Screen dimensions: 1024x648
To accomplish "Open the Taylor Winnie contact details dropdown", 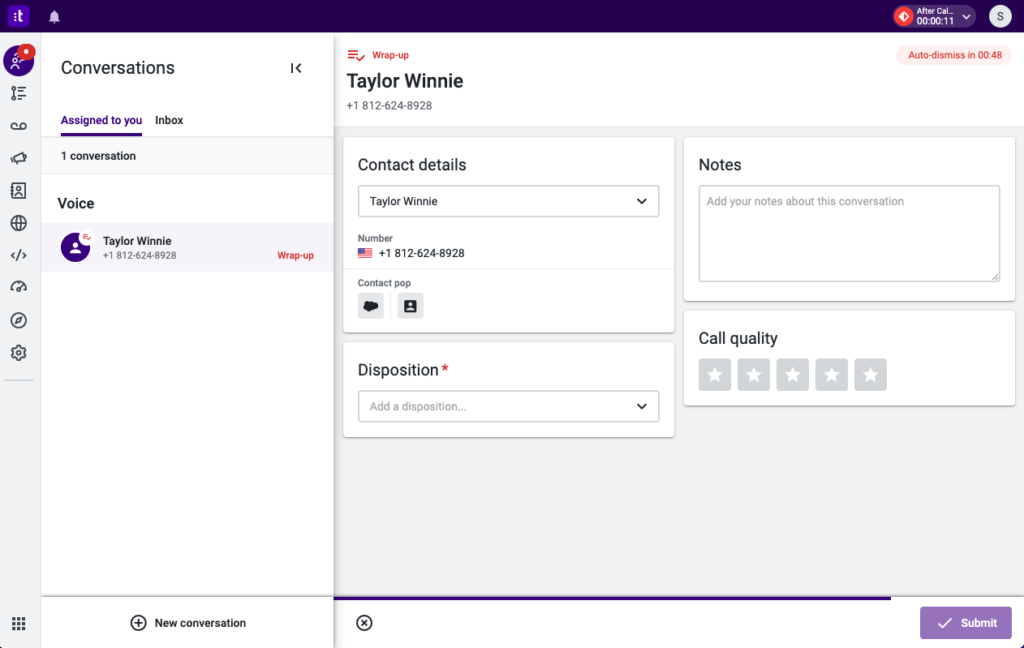I will 508,201.
